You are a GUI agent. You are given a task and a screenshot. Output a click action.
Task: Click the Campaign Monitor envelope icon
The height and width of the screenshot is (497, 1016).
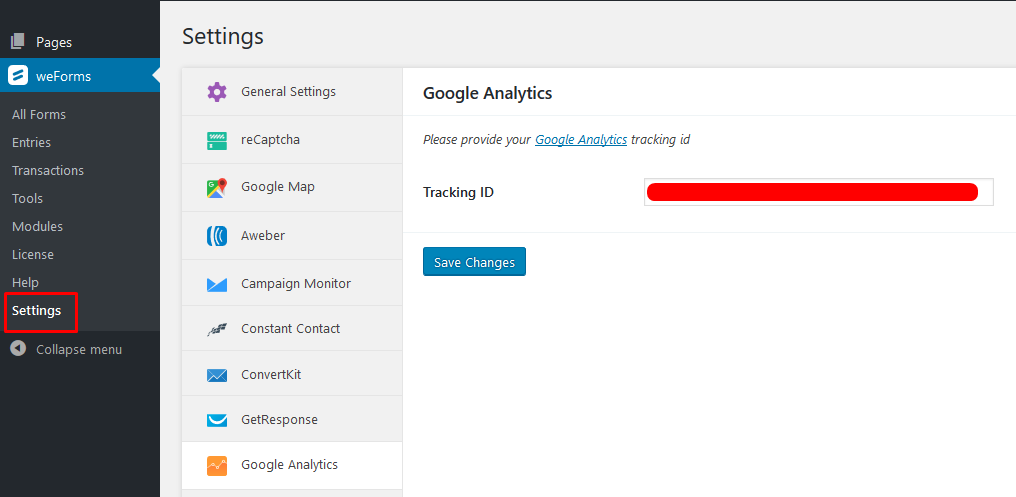click(217, 284)
